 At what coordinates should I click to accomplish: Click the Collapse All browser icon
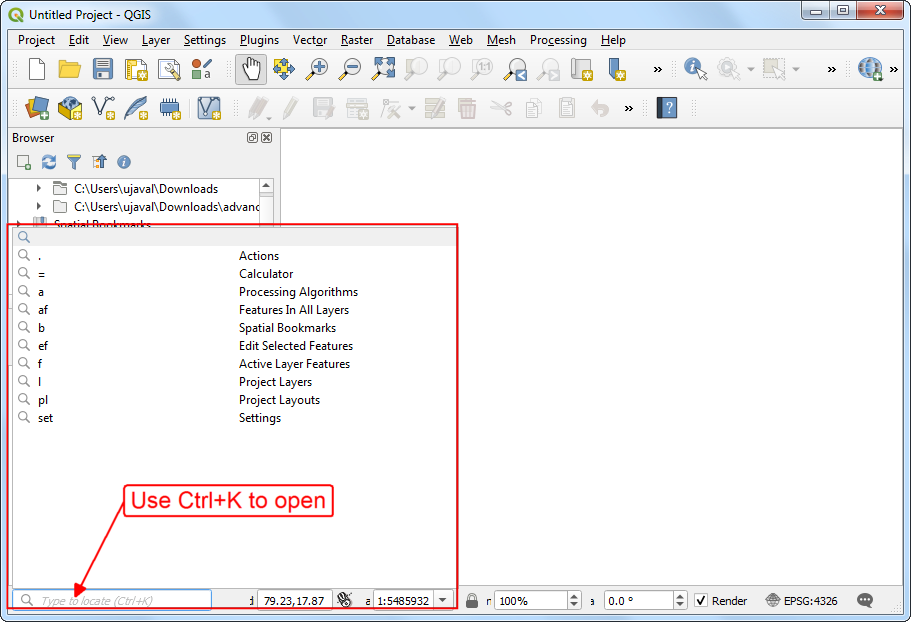99,162
